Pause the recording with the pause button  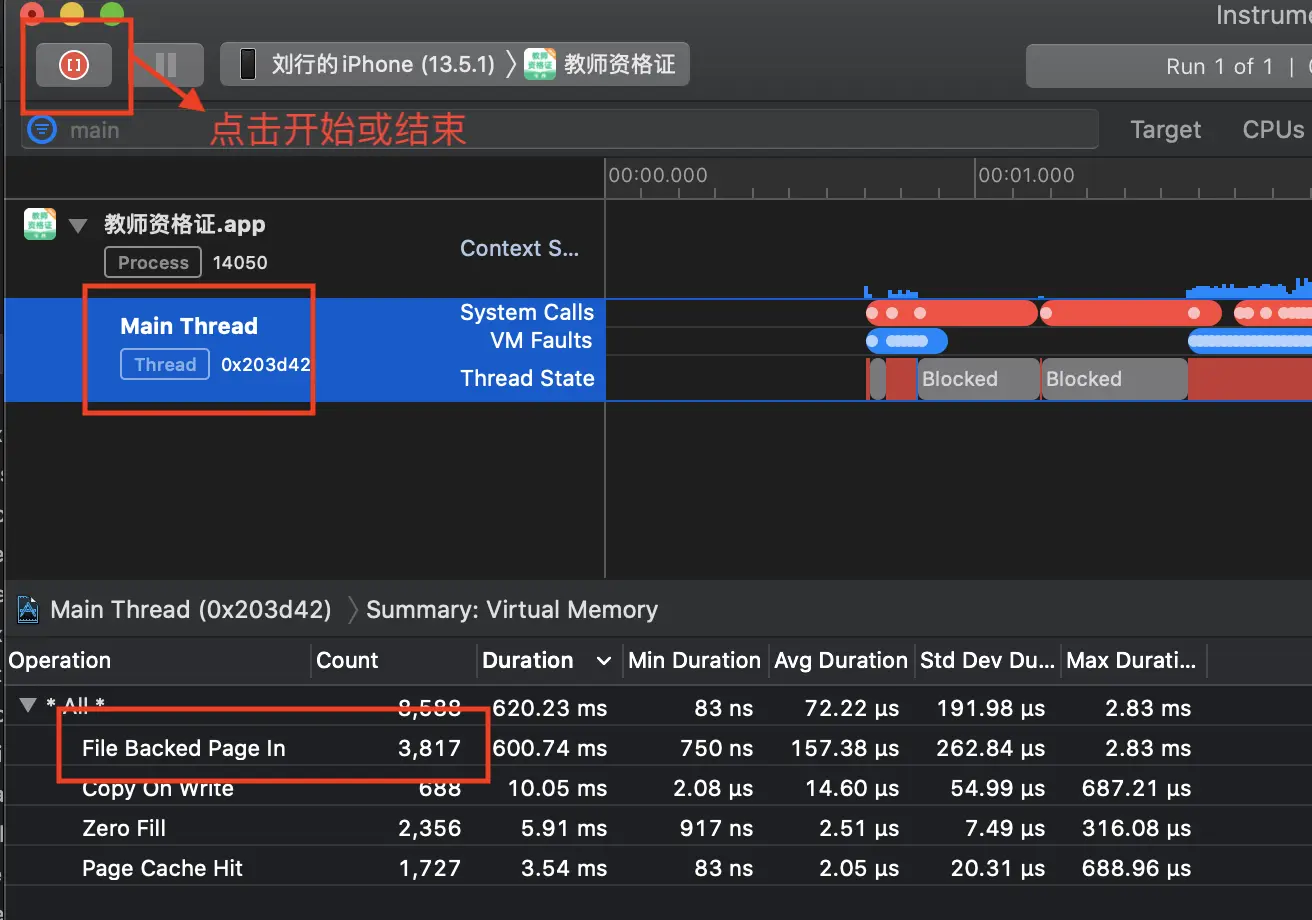tap(166, 65)
